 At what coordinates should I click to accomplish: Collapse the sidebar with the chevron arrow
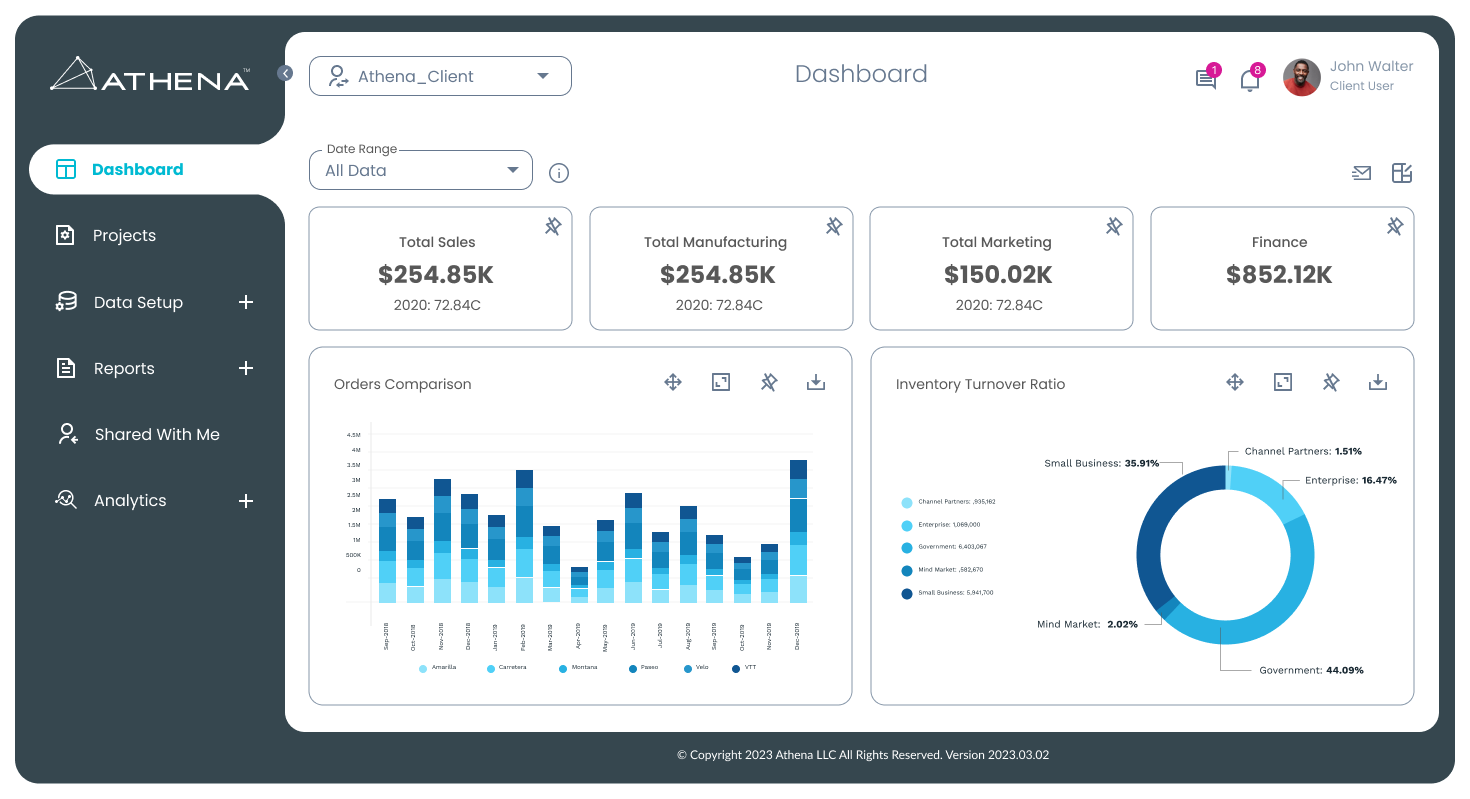point(285,73)
